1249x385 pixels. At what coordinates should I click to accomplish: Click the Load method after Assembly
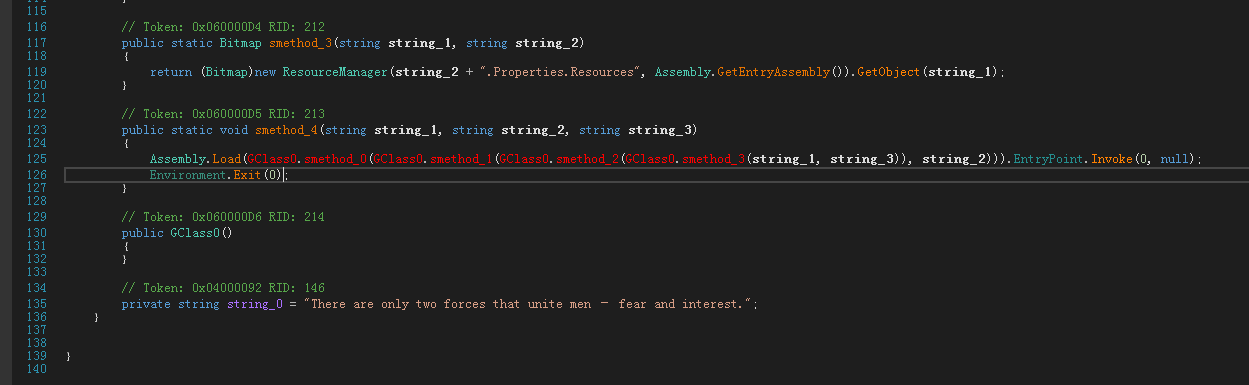[227, 159]
